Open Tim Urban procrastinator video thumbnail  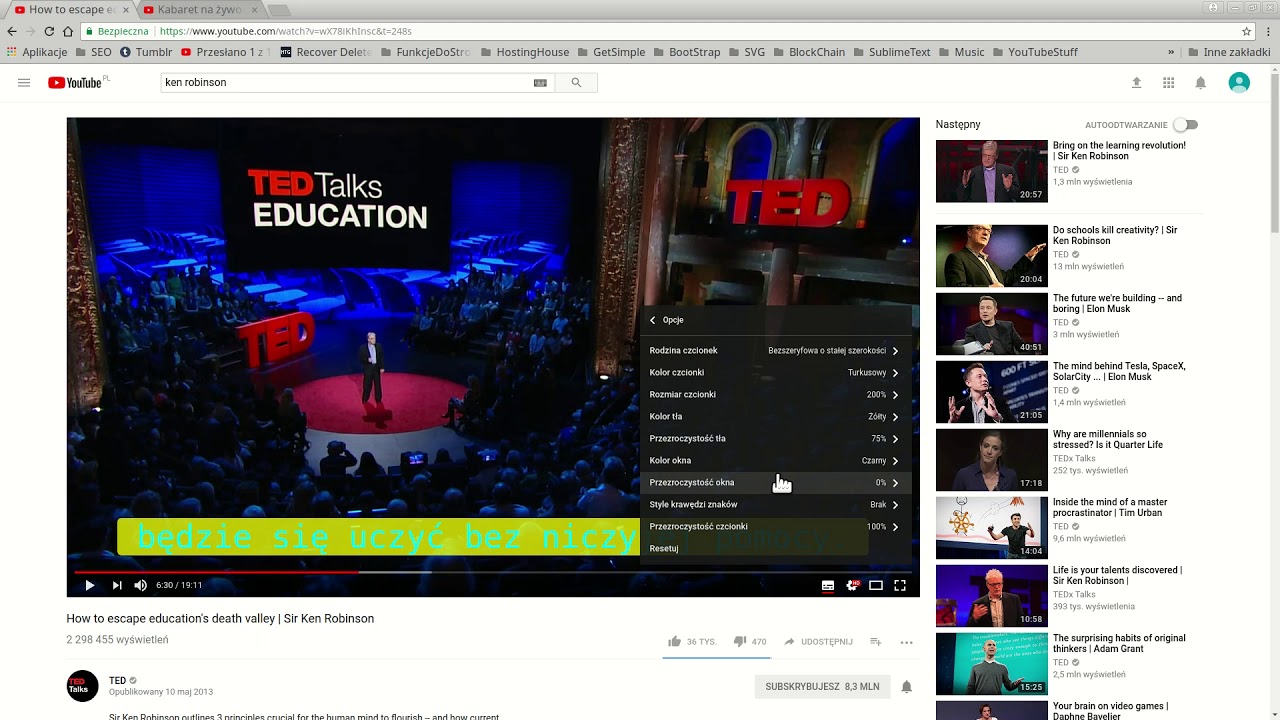[x=991, y=527]
